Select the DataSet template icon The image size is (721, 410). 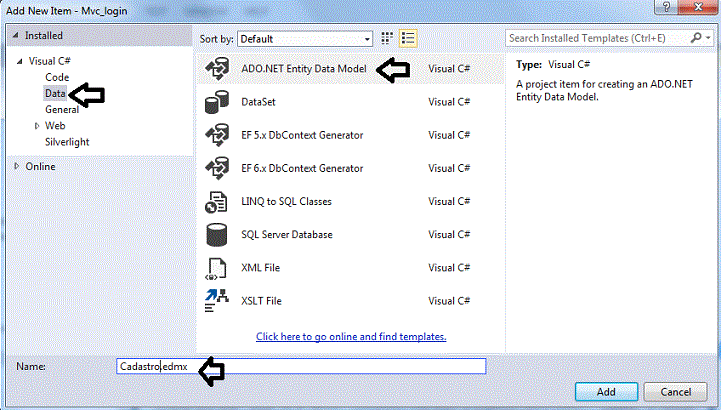point(217,102)
